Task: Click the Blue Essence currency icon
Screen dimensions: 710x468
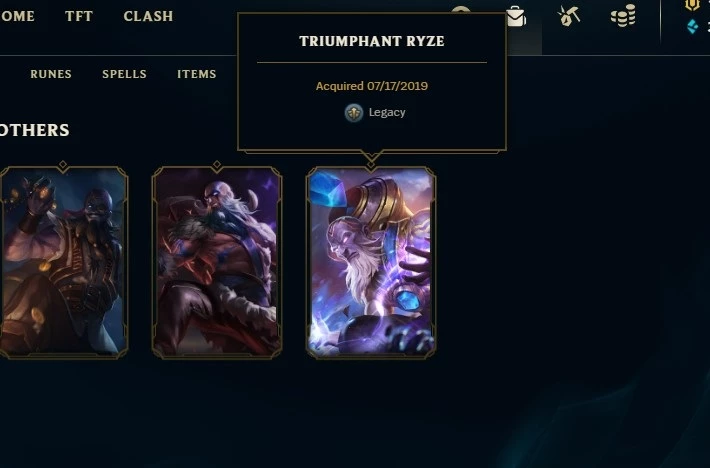Action: coord(692,27)
